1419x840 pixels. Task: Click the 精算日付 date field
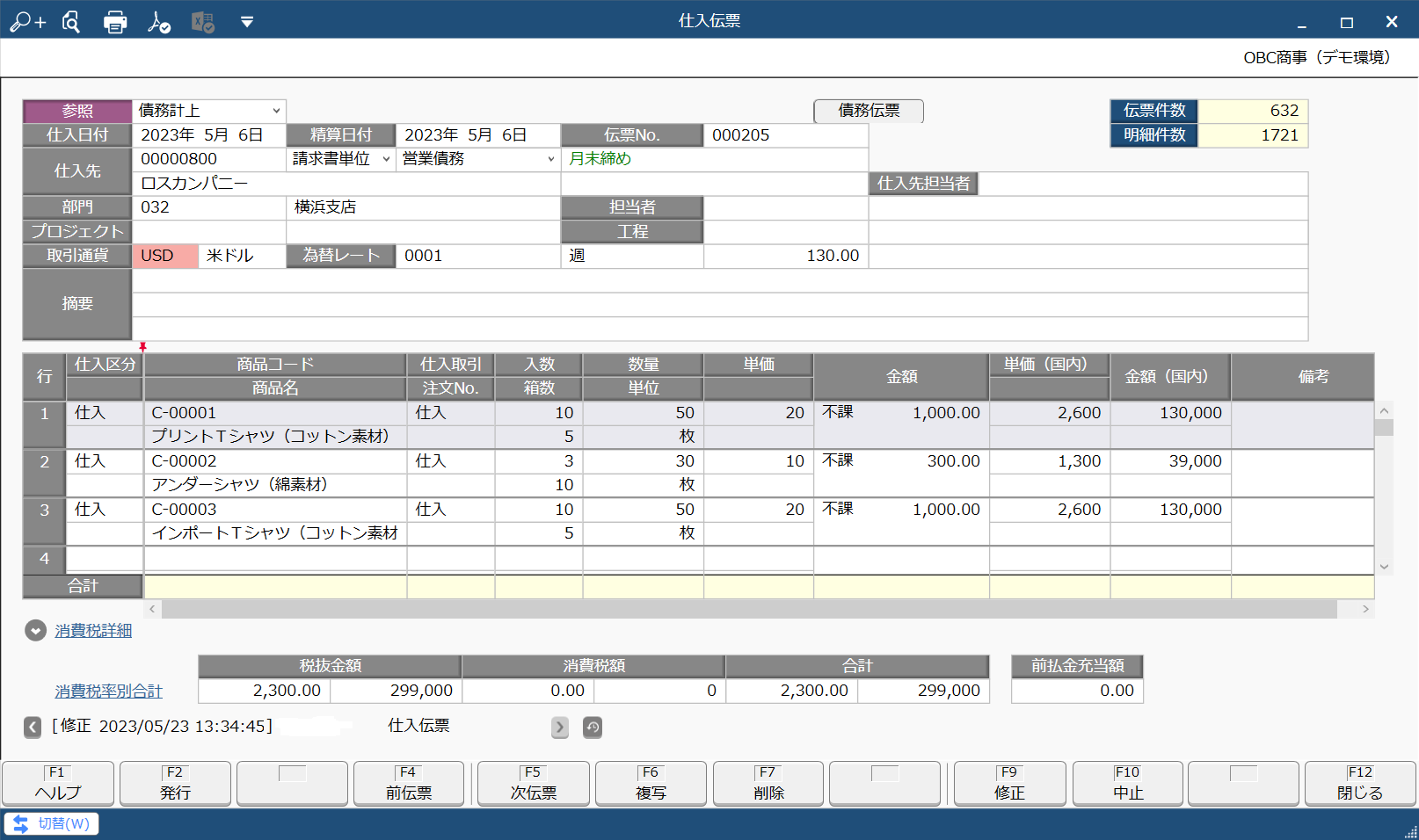point(478,135)
